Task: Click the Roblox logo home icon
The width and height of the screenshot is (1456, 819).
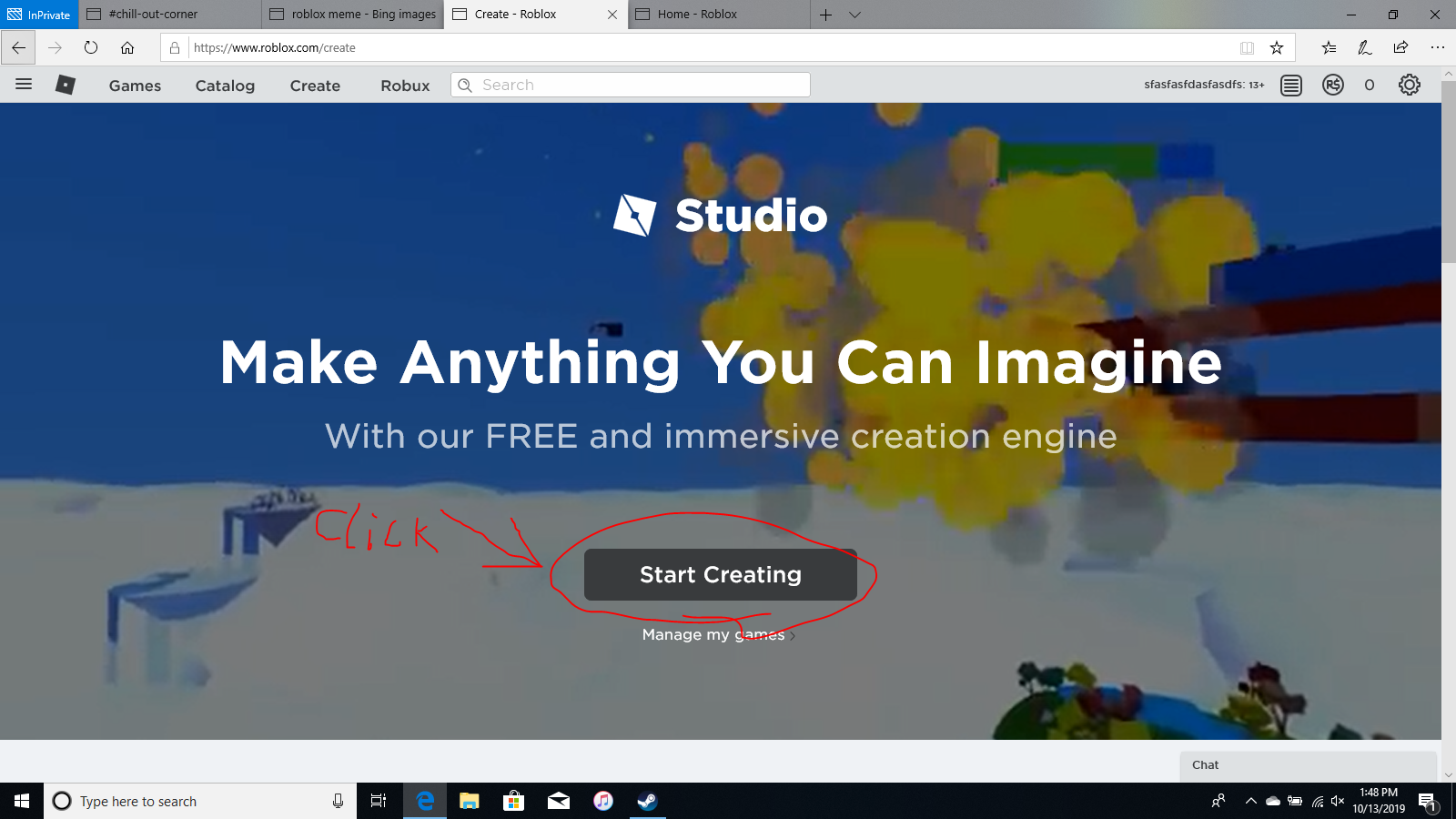Action: coord(66,85)
